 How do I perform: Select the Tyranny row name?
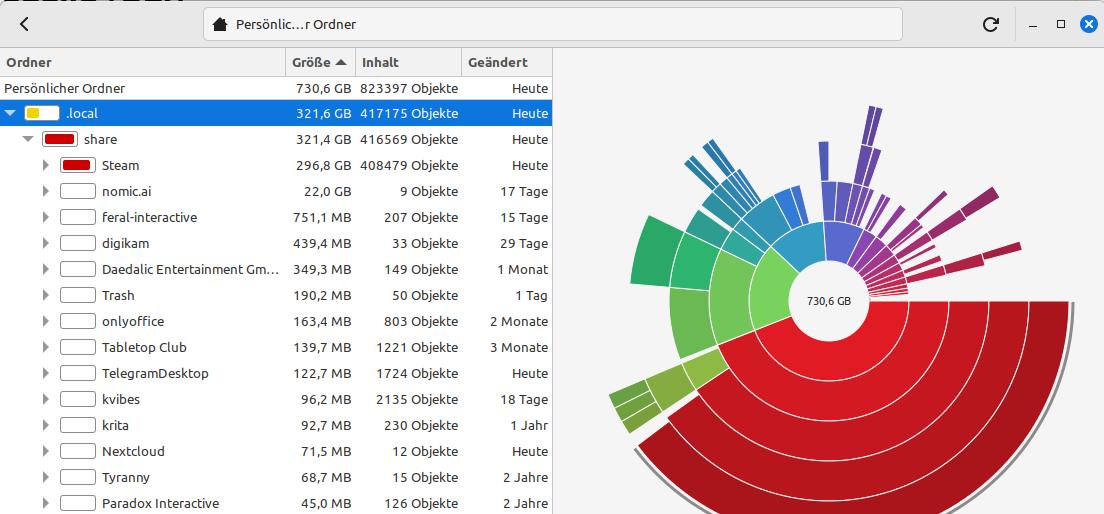(126, 478)
